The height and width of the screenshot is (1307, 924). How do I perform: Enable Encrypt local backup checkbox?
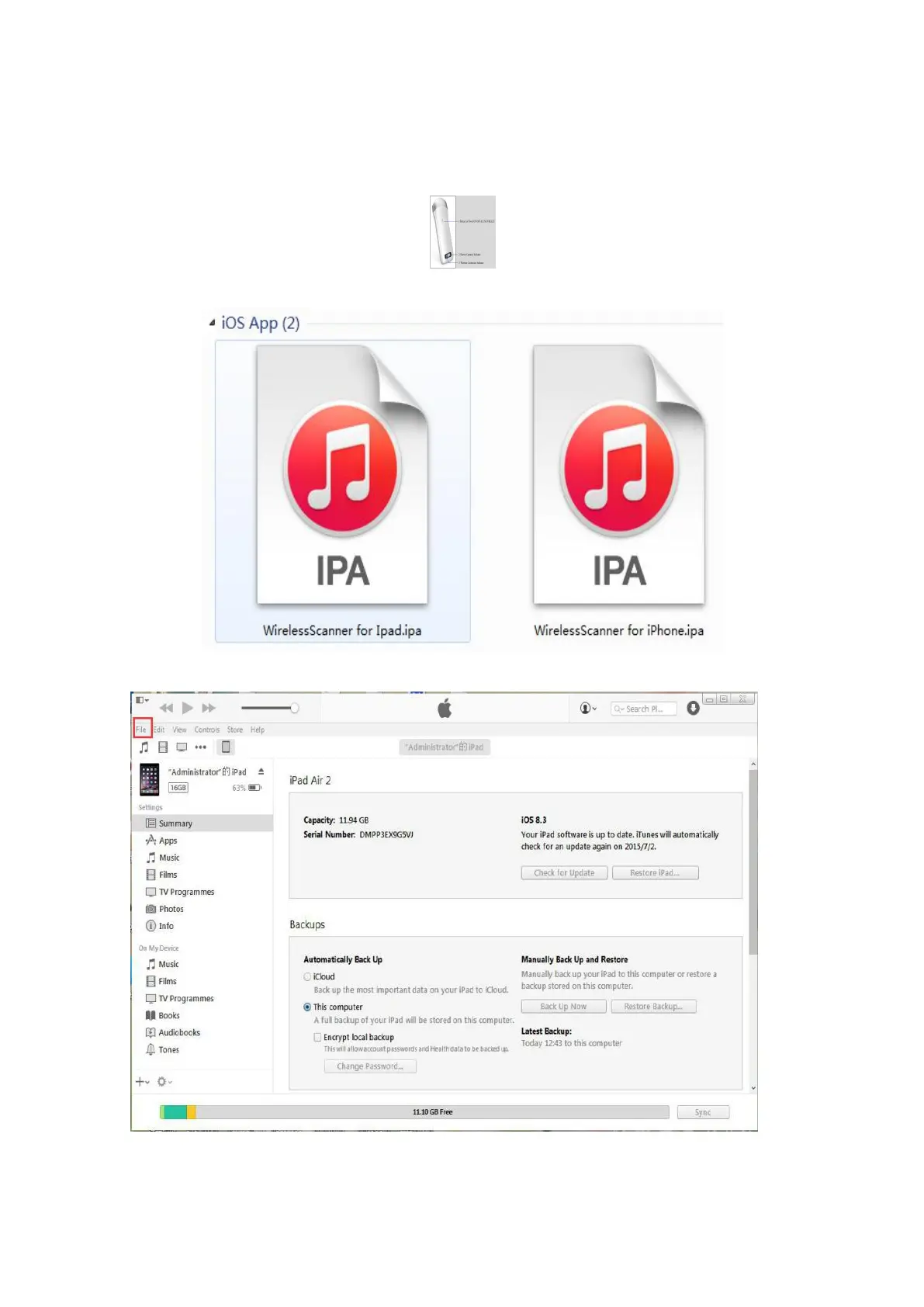click(x=317, y=1037)
